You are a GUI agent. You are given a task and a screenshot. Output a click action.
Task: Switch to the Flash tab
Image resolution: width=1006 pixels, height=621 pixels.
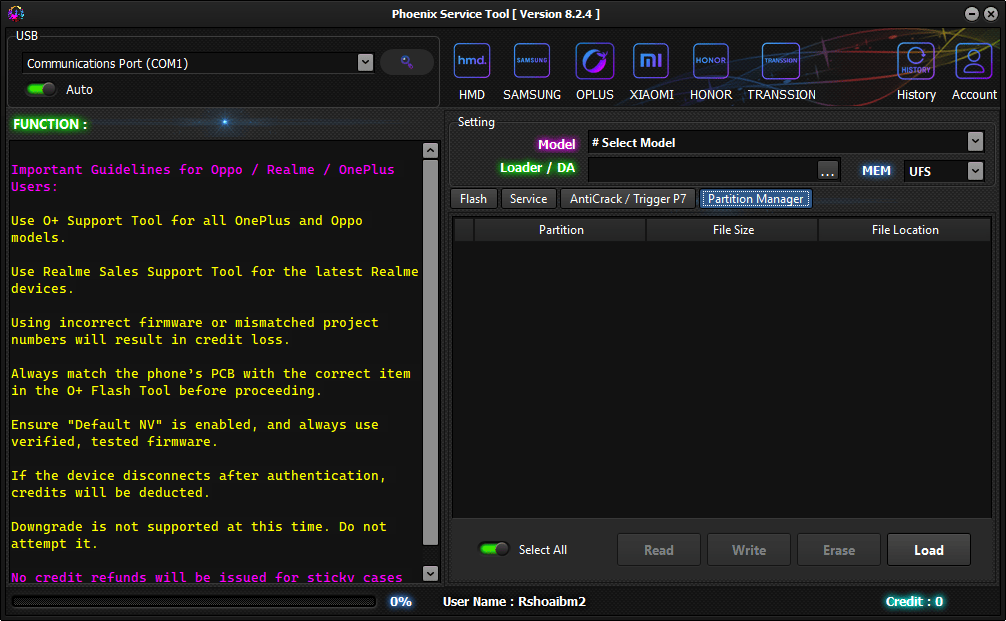click(472, 198)
